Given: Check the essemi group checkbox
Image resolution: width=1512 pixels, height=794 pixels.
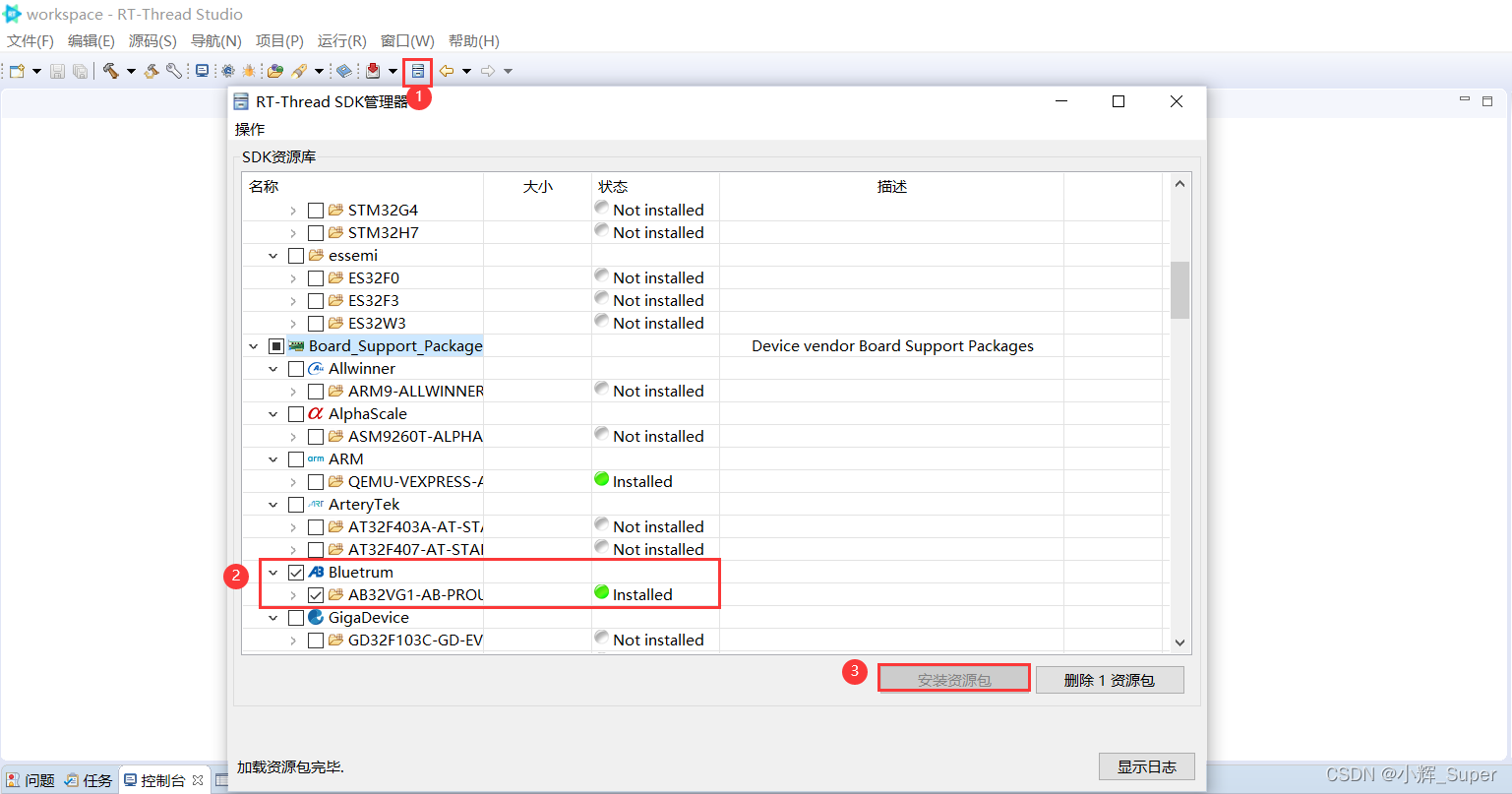Looking at the screenshot, I should point(296,256).
